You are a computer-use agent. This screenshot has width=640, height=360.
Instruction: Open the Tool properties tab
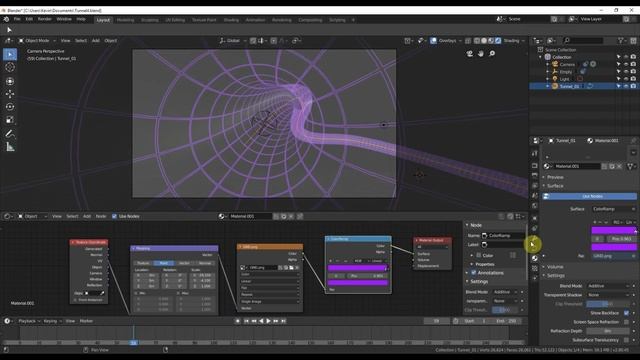pyautogui.click(x=535, y=153)
